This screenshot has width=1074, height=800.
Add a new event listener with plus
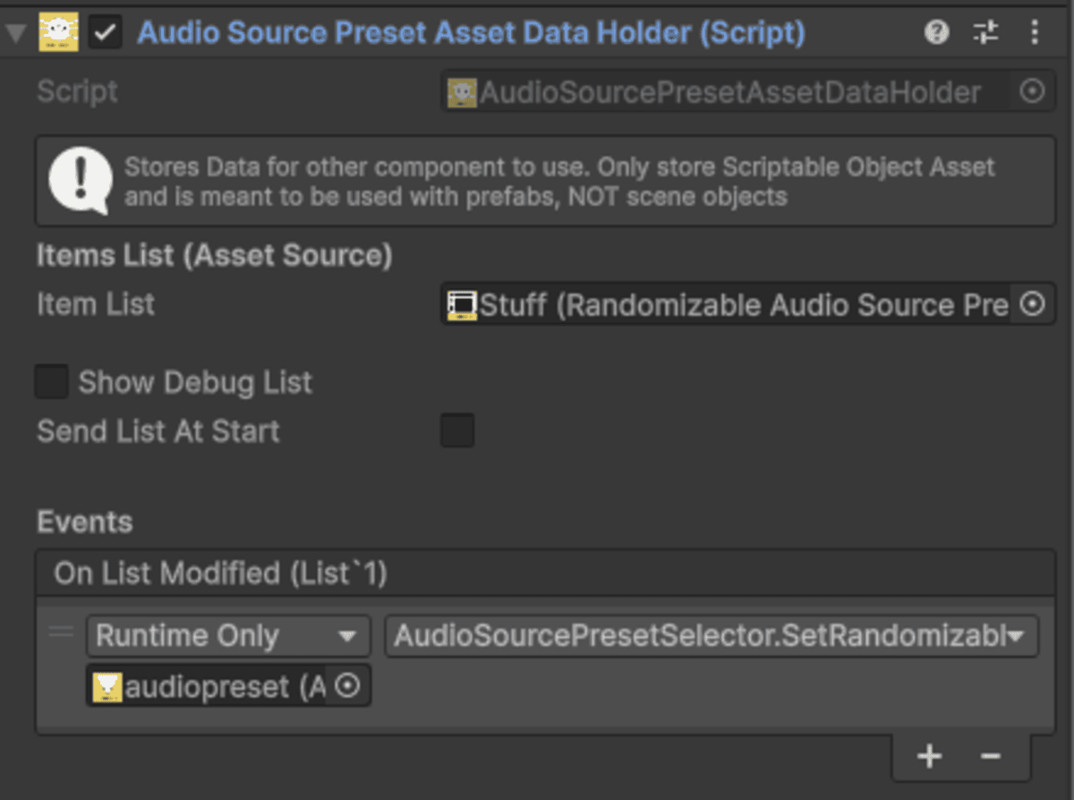929,756
